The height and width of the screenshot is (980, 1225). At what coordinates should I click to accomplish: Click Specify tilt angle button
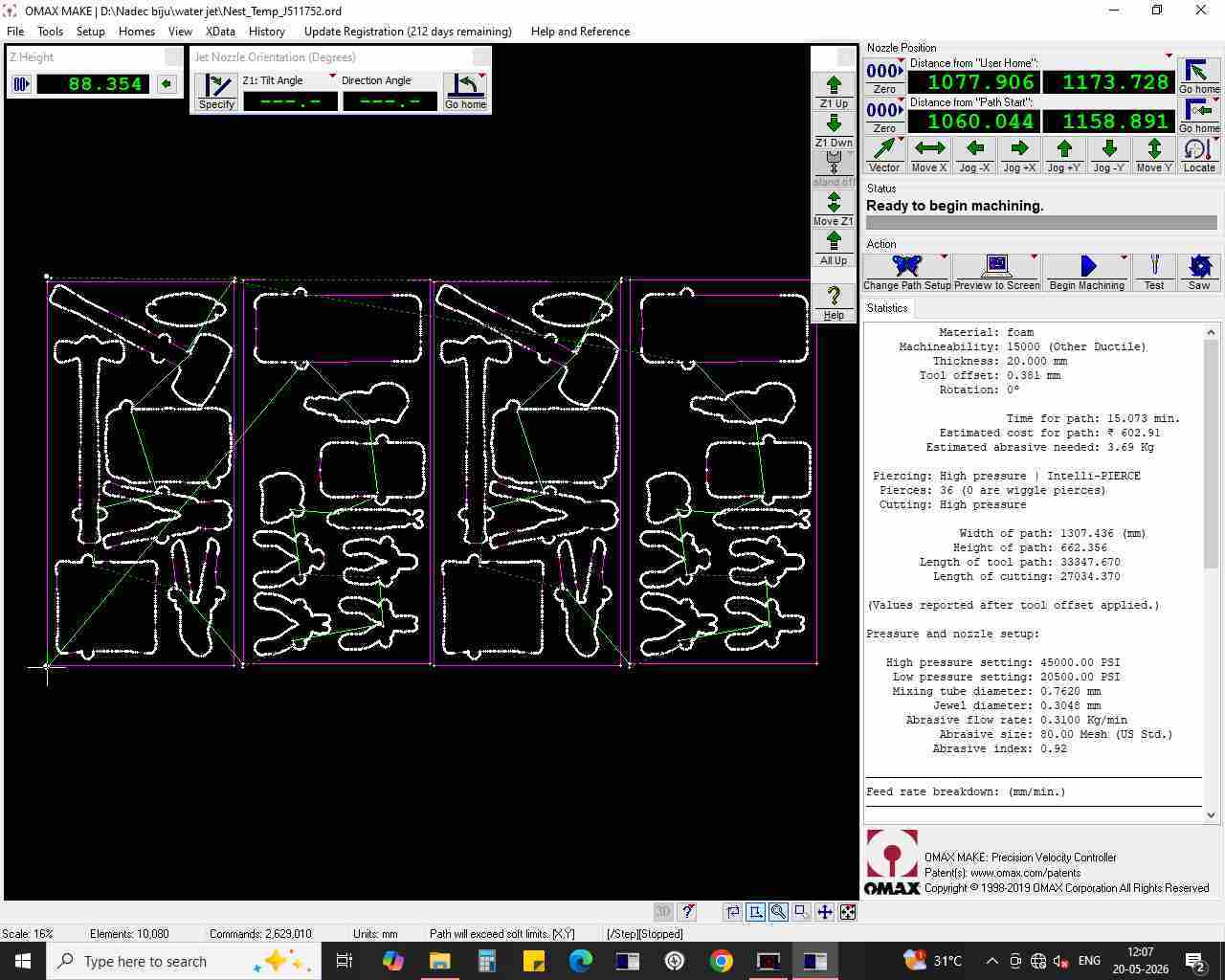click(216, 92)
